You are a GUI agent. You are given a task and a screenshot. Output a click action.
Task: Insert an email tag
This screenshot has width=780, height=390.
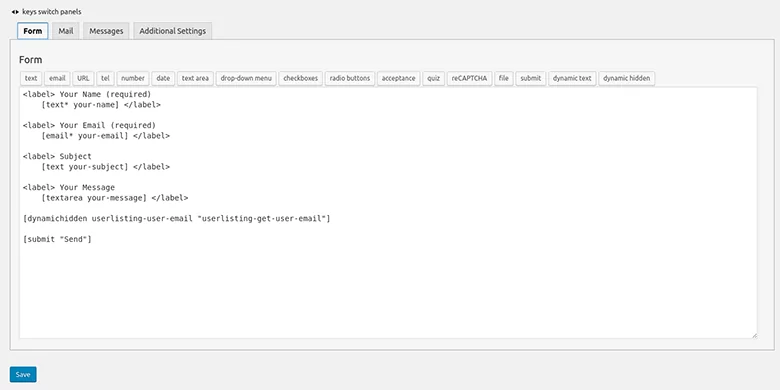57,78
